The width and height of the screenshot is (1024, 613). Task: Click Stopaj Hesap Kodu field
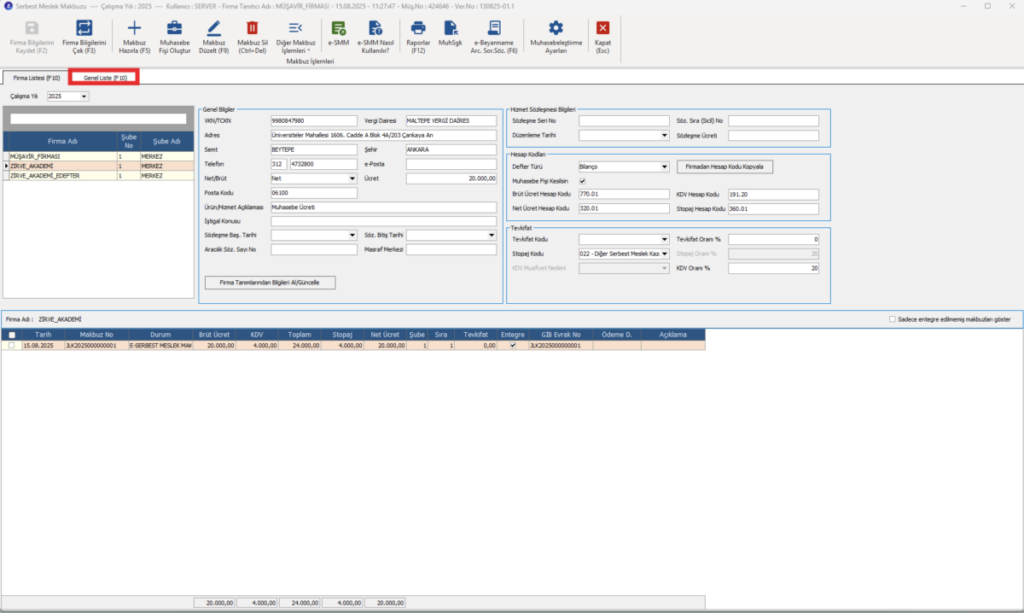773,209
